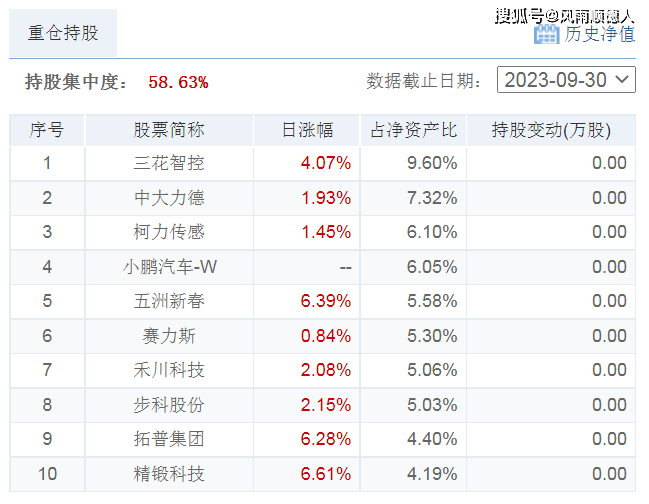Click the 三花智控 stock name
This screenshot has height=504, width=649.
coord(169,163)
